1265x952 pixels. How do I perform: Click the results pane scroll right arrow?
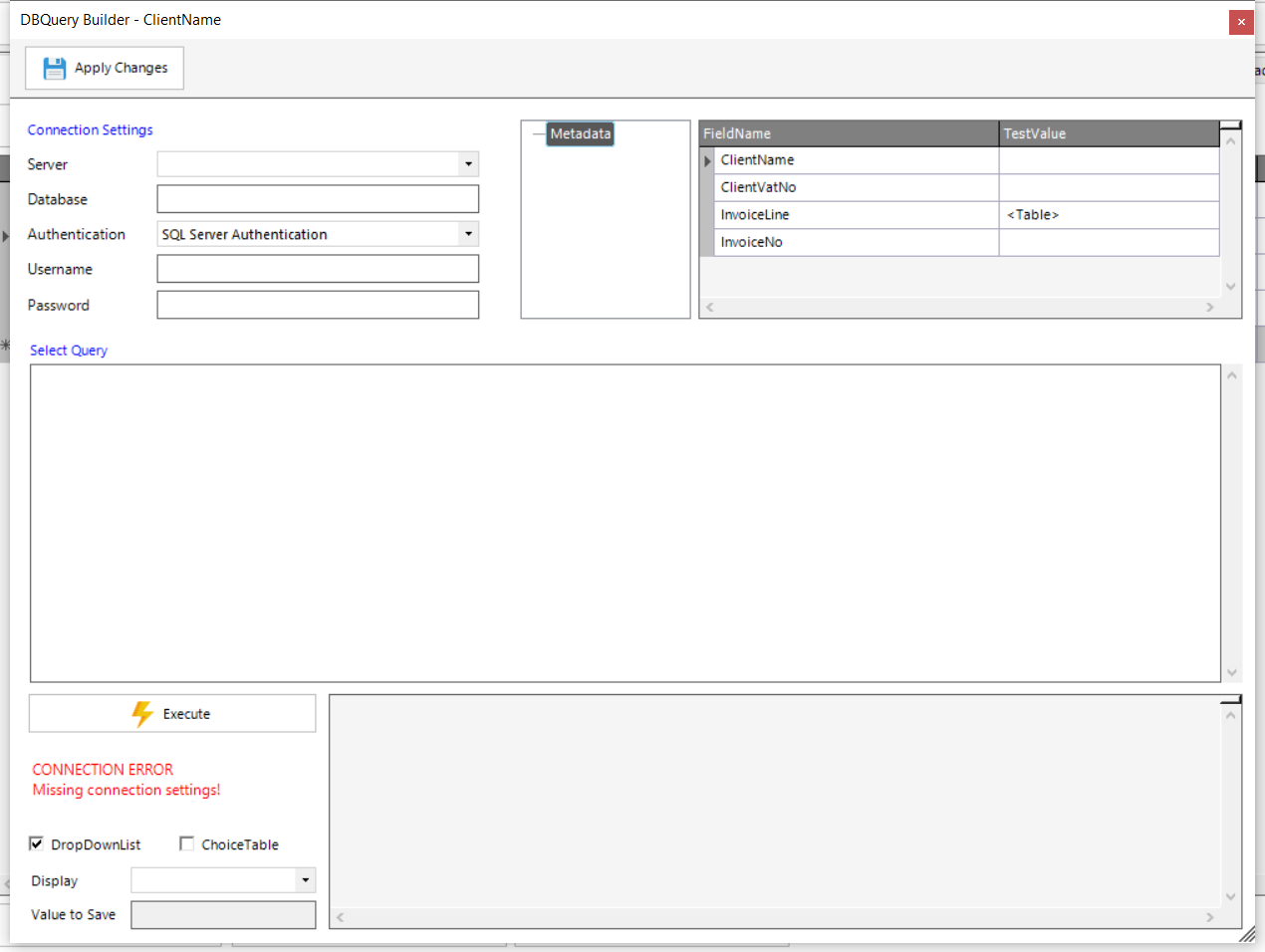(x=1210, y=917)
